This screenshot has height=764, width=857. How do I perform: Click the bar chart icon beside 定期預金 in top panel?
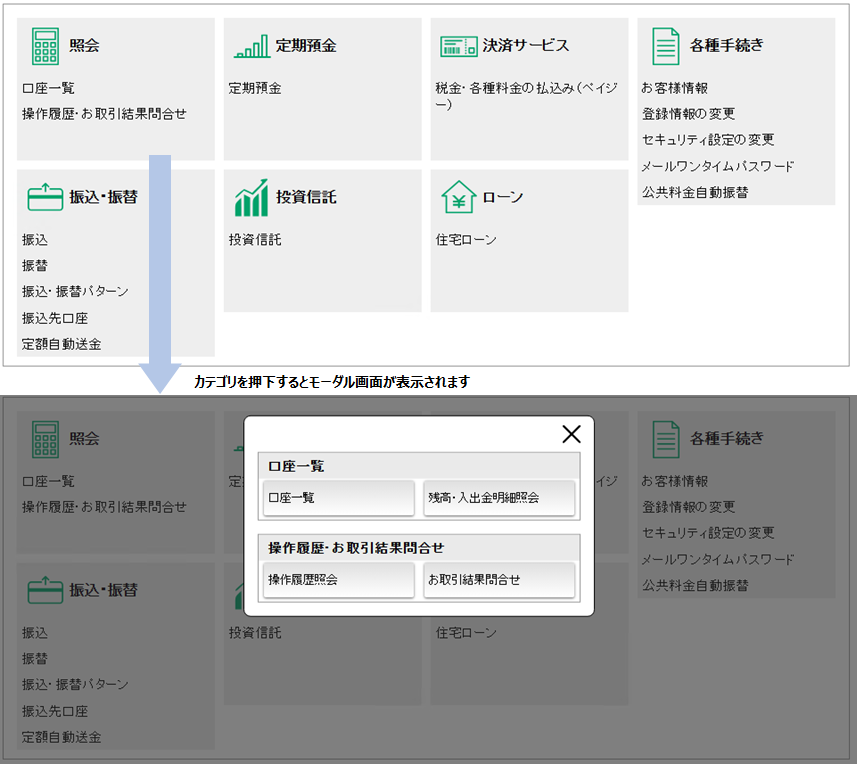click(252, 46)
